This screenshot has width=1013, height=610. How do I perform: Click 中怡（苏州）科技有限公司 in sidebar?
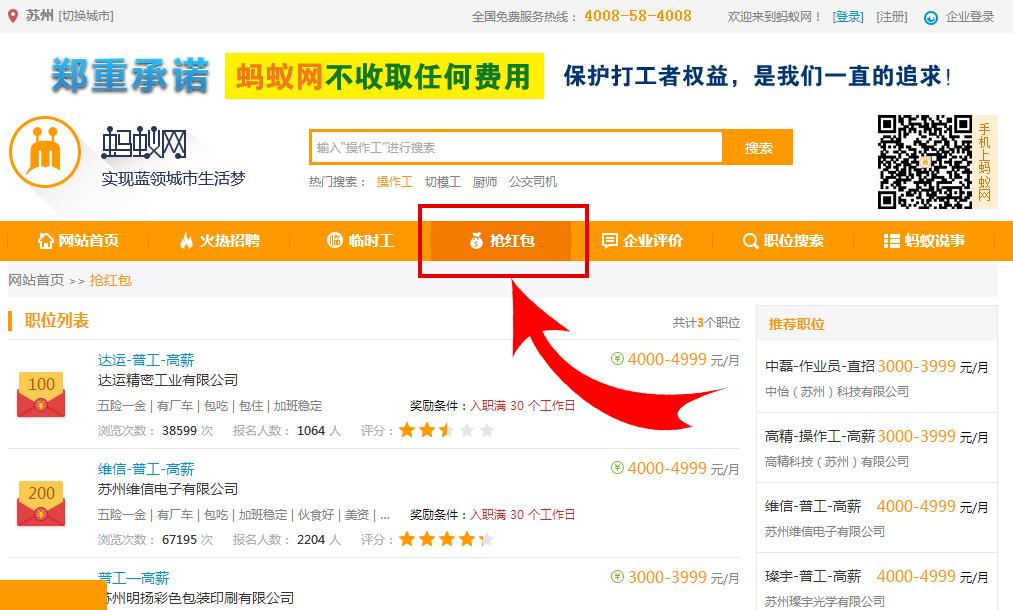pos(837,392)
